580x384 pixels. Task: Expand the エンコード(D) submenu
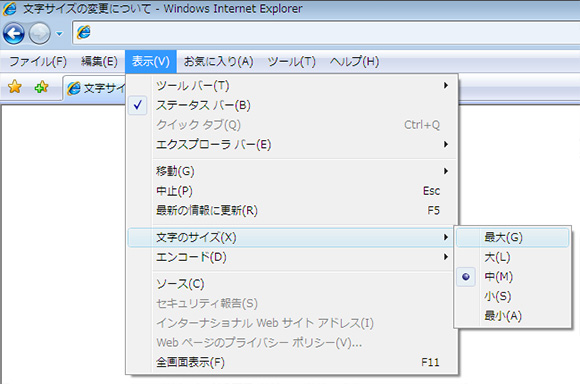(291, 257)
